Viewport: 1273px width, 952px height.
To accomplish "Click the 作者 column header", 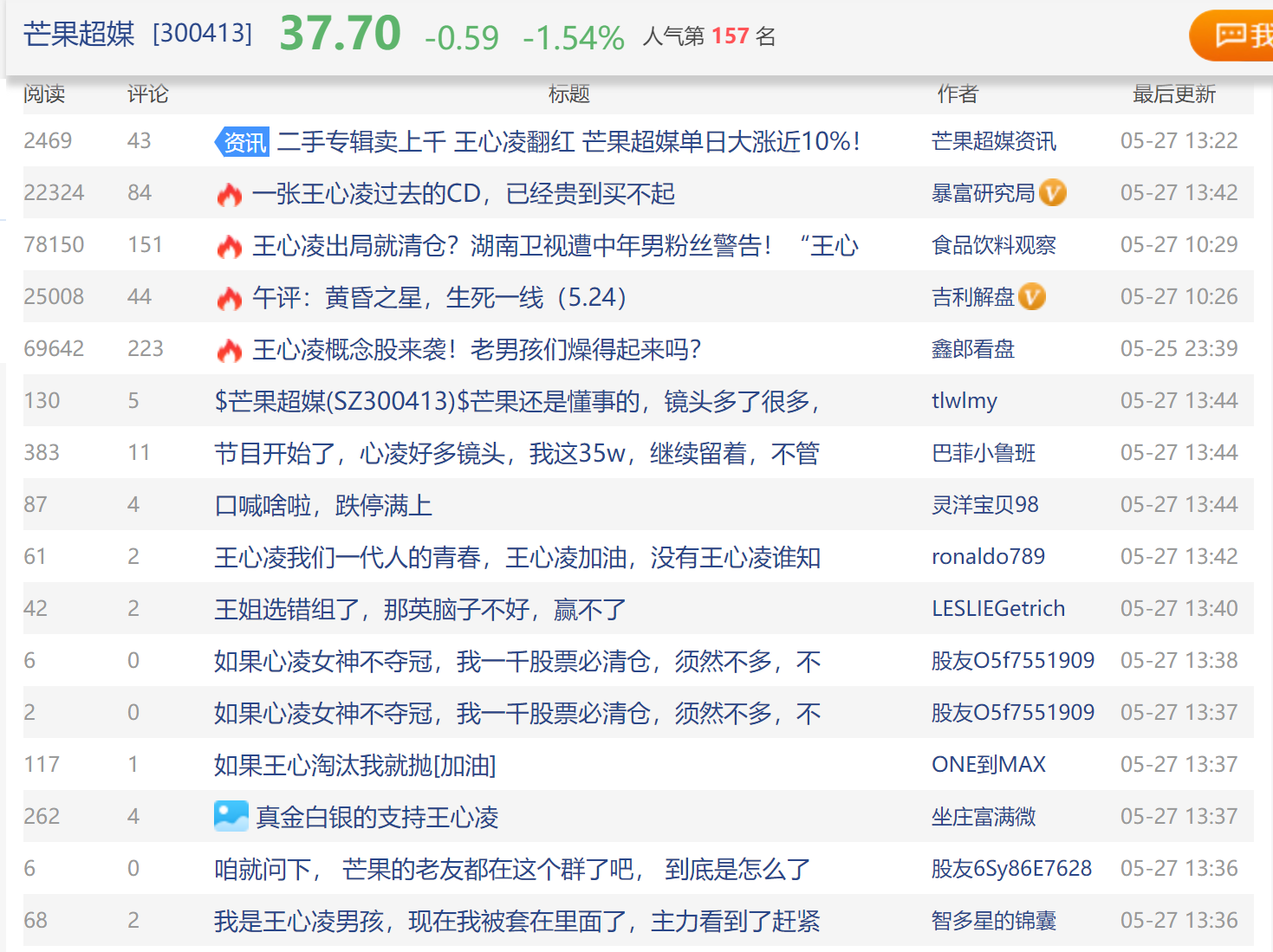I will click(958, 94).
